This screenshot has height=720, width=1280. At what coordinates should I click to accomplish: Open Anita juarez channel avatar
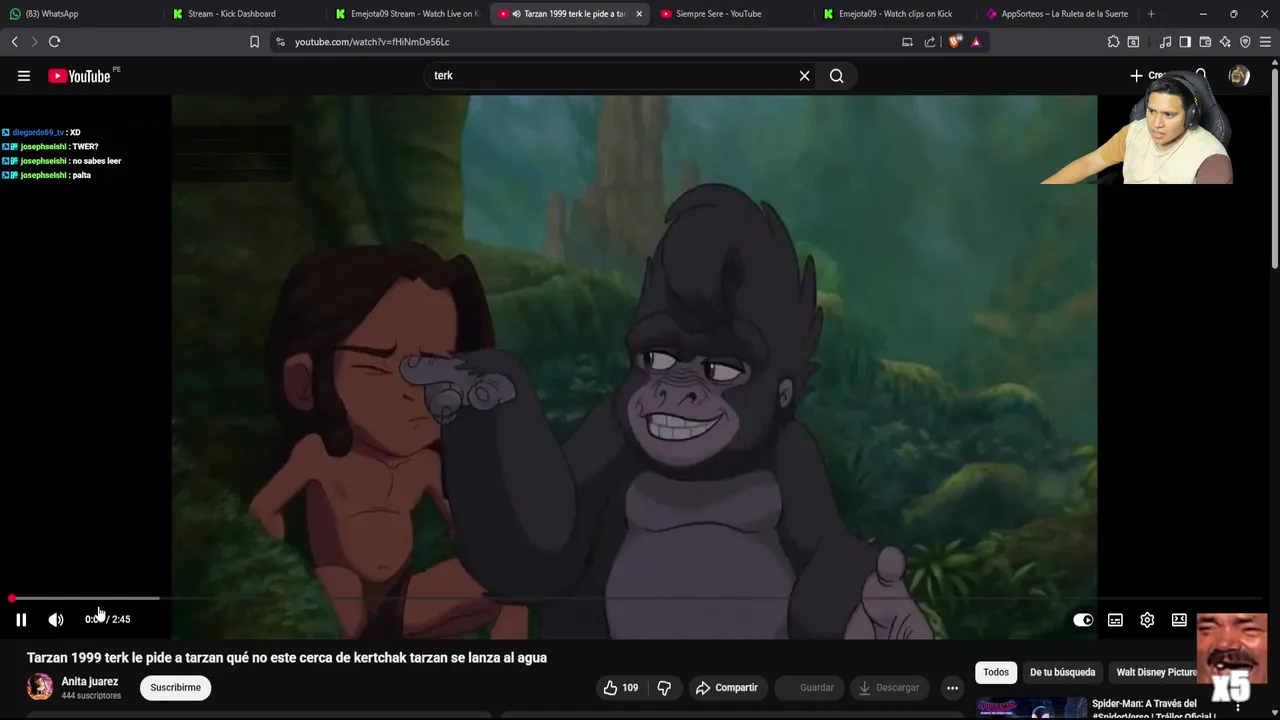40,687
